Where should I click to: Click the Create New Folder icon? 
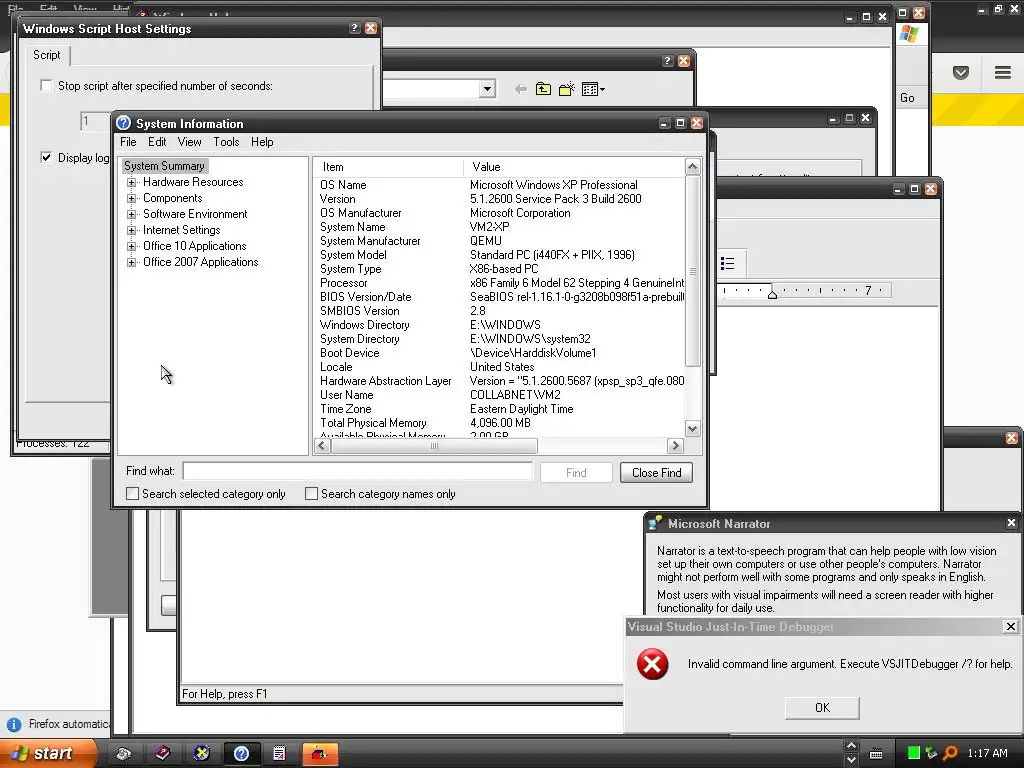[567, 89]
